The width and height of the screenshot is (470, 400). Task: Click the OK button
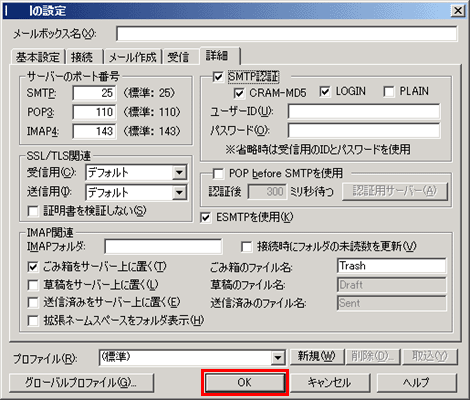245,382
